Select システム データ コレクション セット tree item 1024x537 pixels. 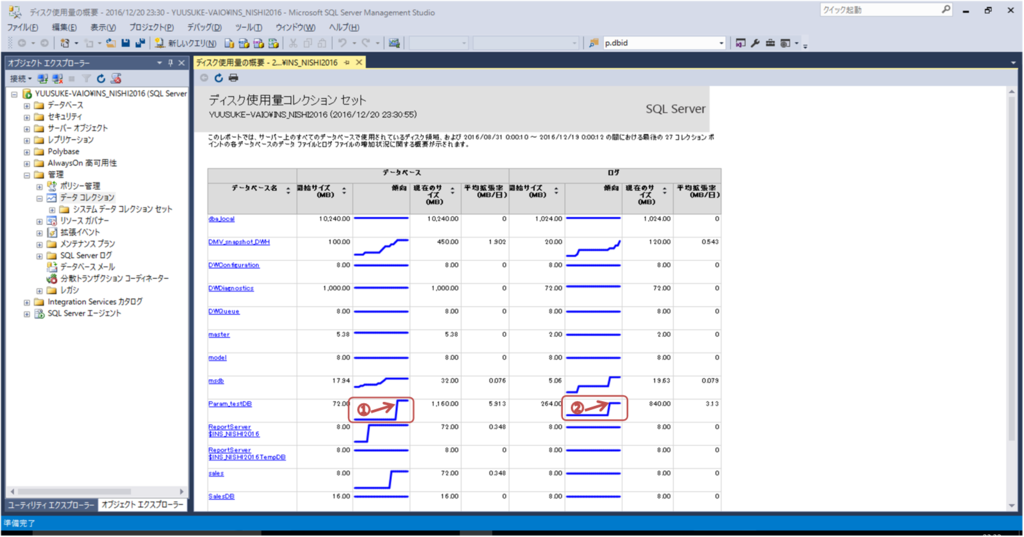coord(123,209)
